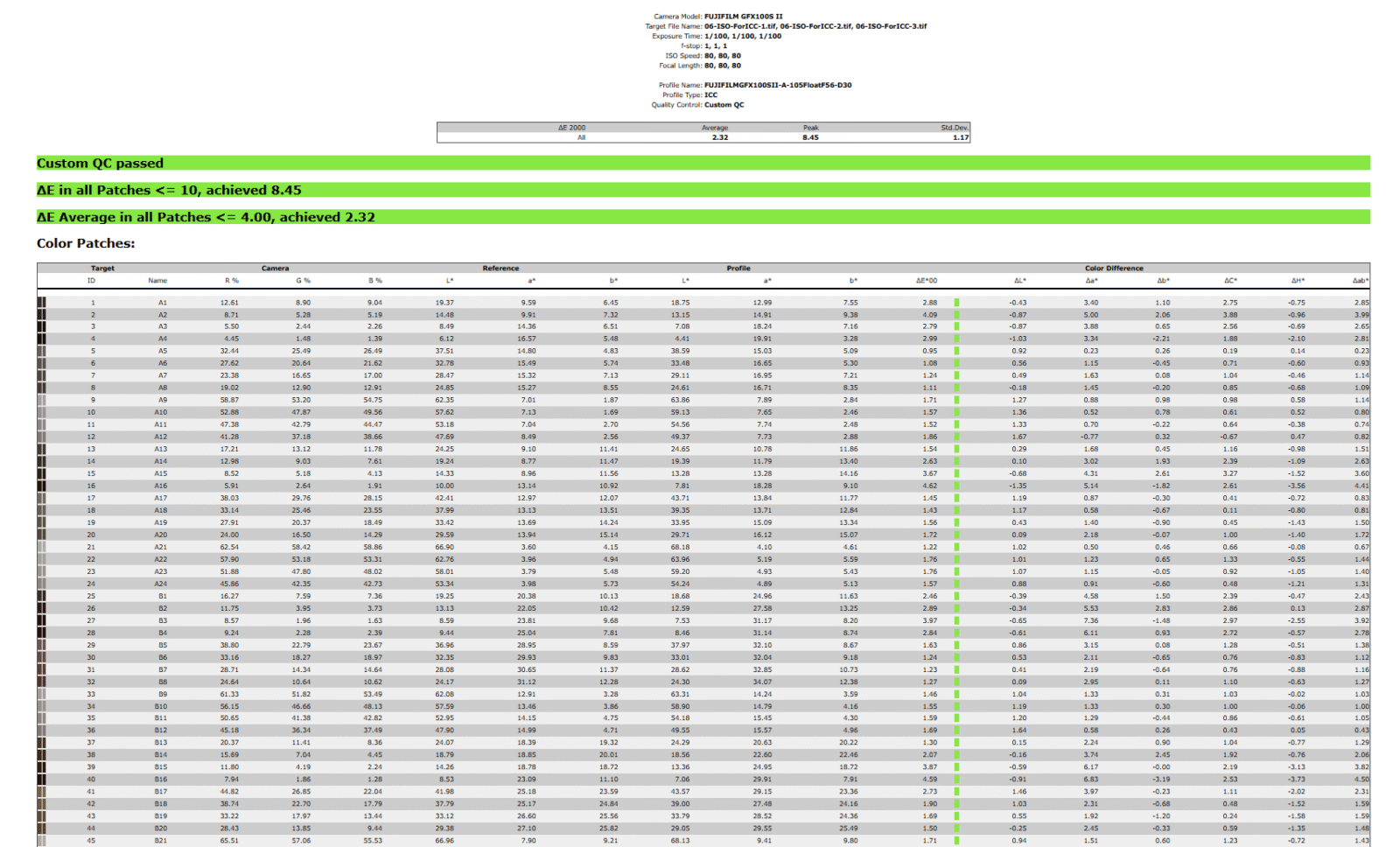Click the green pass indicator for patch A2

click(x=956, y=314)
